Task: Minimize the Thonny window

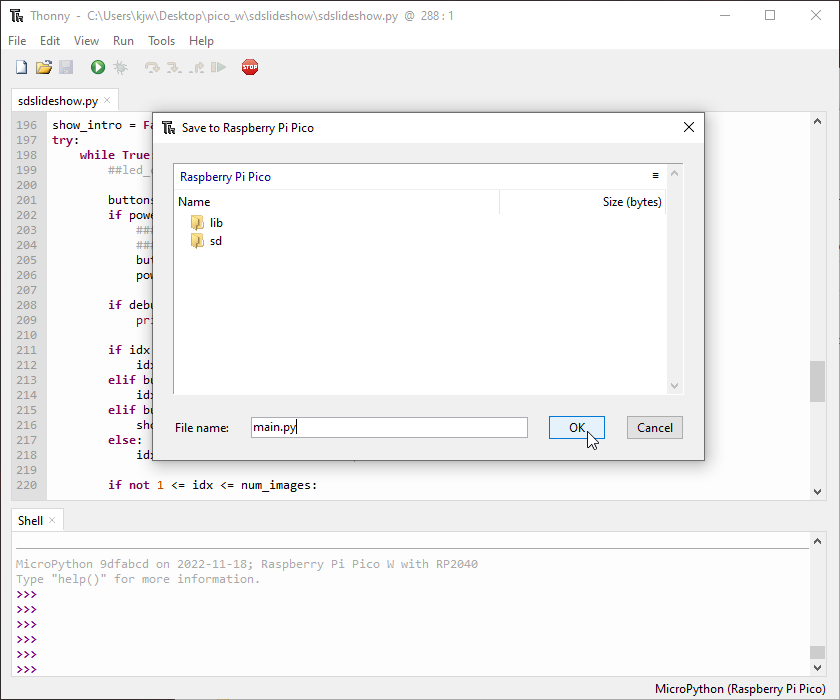Action: 725,16
